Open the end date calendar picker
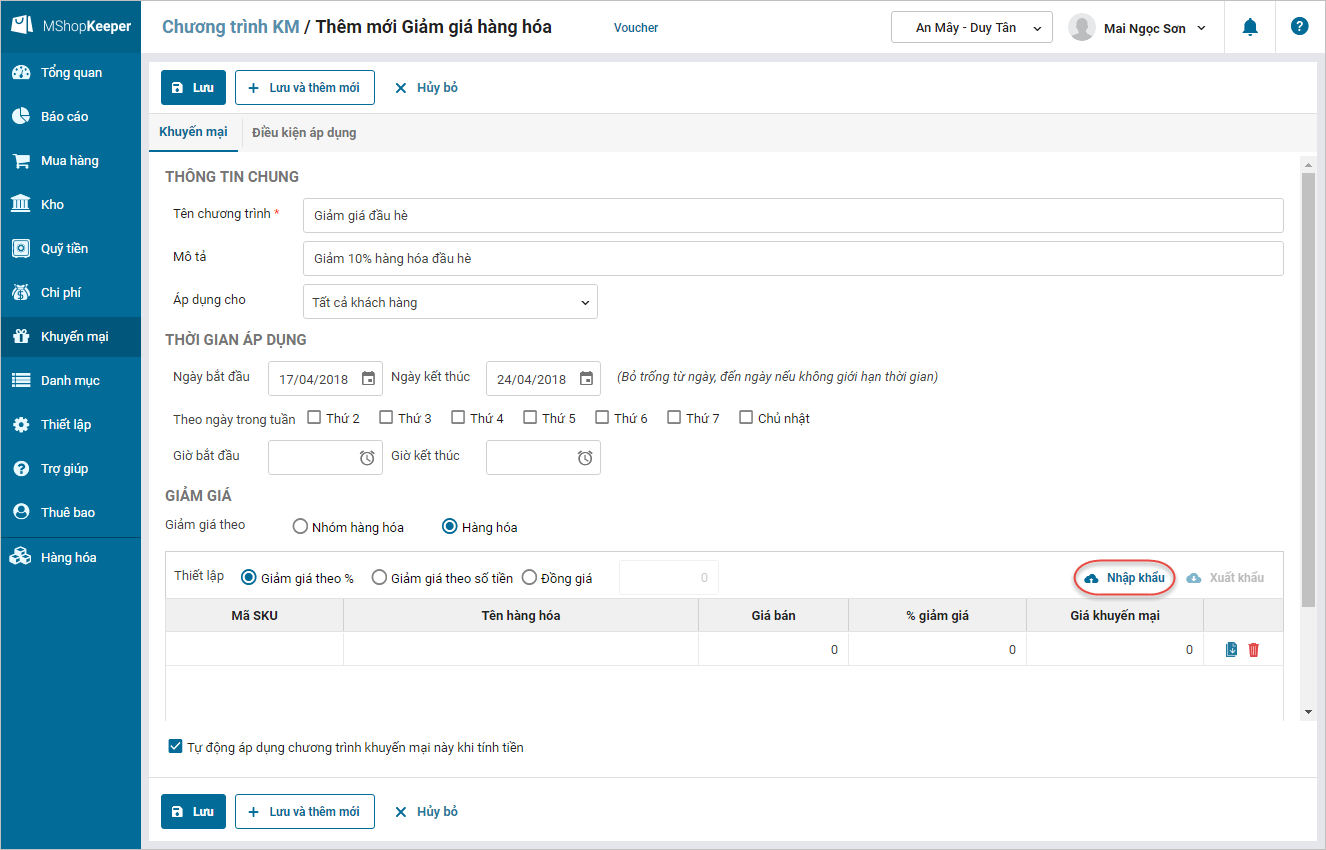This screenshot has height=850, width=1326. (586, 379)
